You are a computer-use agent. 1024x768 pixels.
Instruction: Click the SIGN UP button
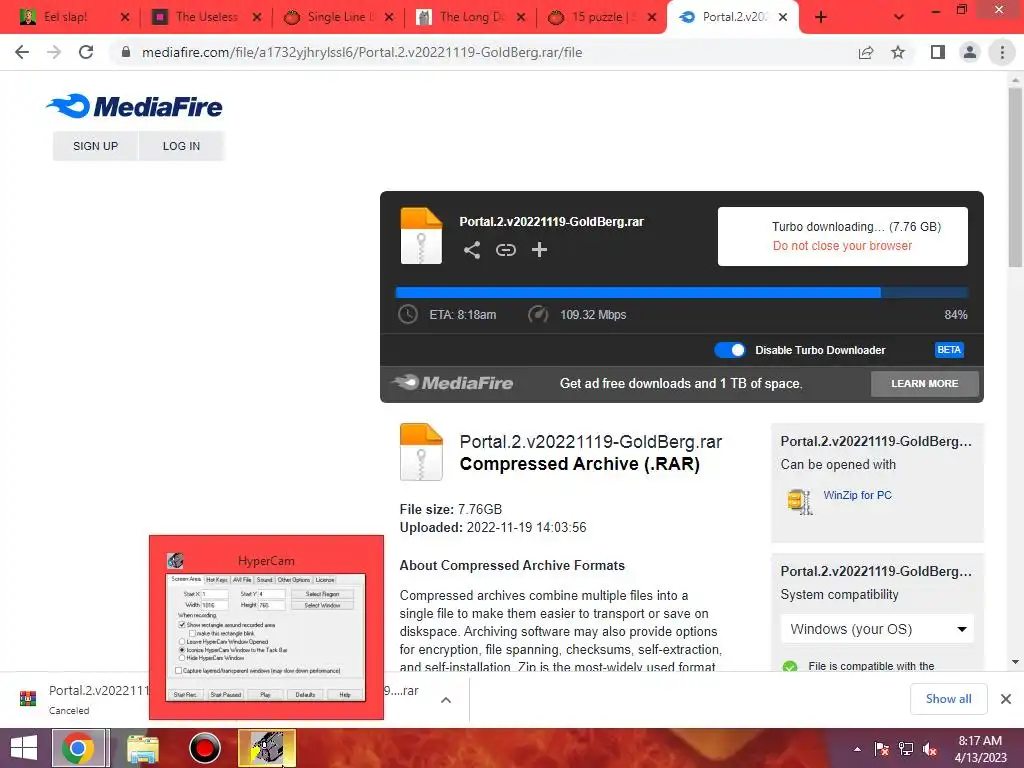tap(95, 146)
